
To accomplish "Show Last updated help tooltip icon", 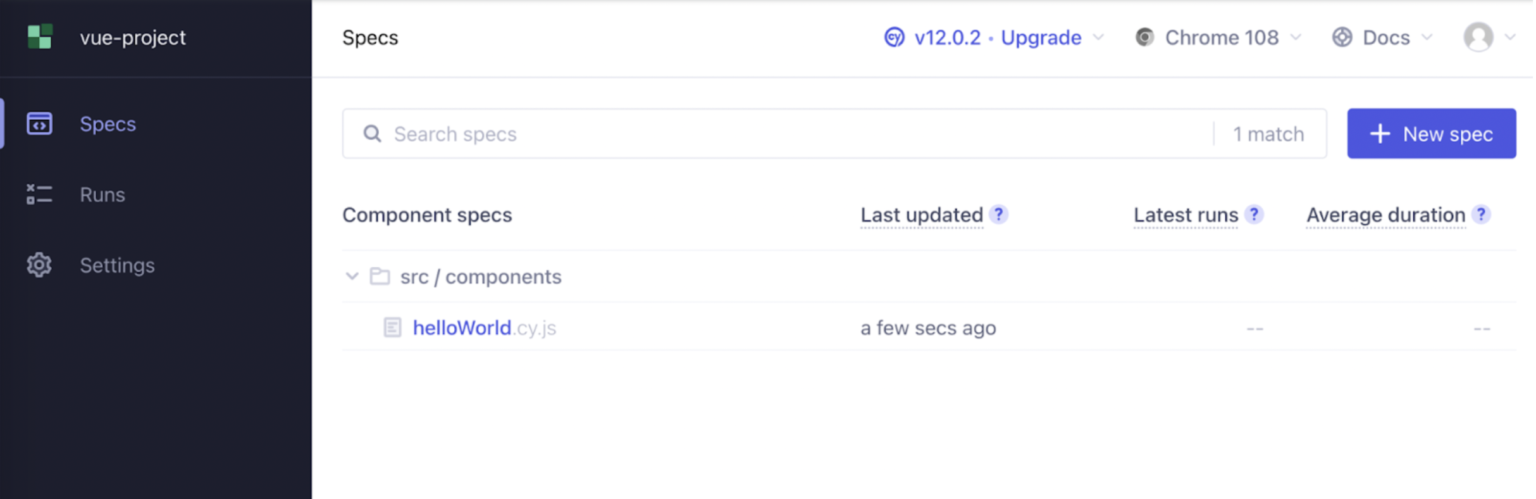I will 998,215.
